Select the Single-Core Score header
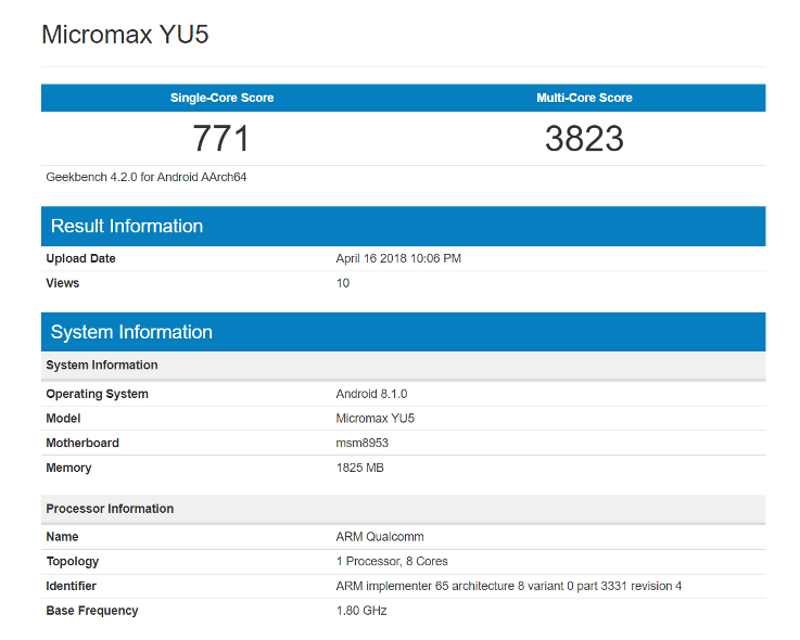The height and width of the screenshot is (640, 800). (x=222, y=97)
